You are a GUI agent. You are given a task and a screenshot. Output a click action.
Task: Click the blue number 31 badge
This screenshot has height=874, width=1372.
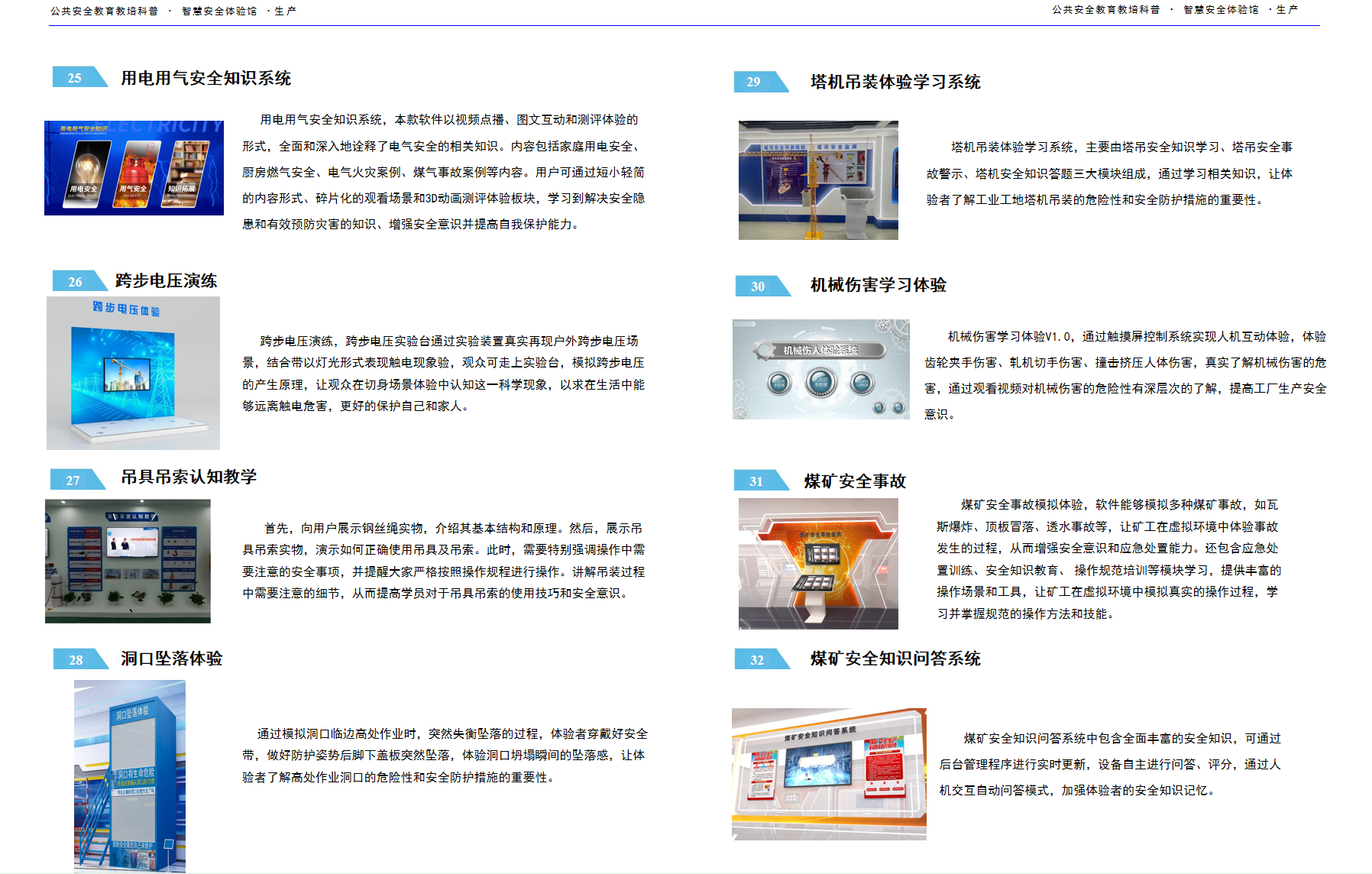[759, 481]
